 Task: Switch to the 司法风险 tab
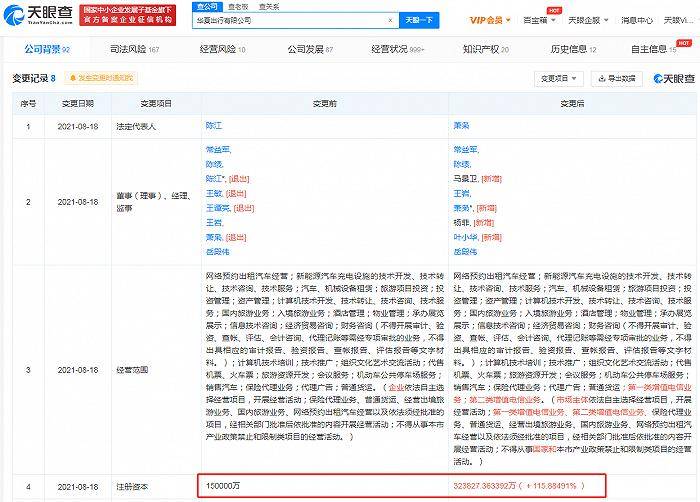(134, 50)
